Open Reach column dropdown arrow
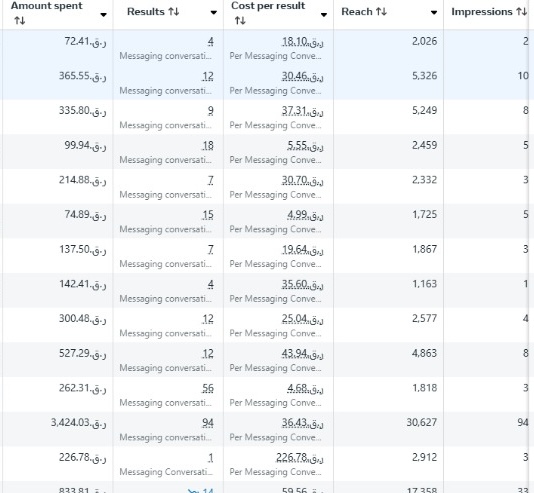 pyautogui.click(x=434, y=13)
